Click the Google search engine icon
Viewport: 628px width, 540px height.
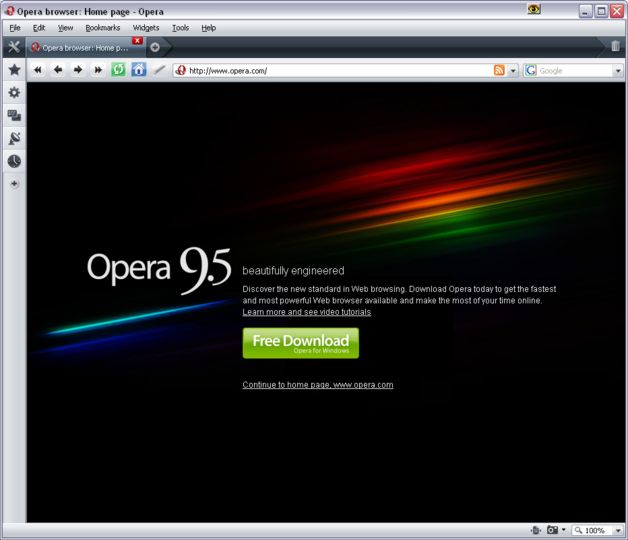531,71
